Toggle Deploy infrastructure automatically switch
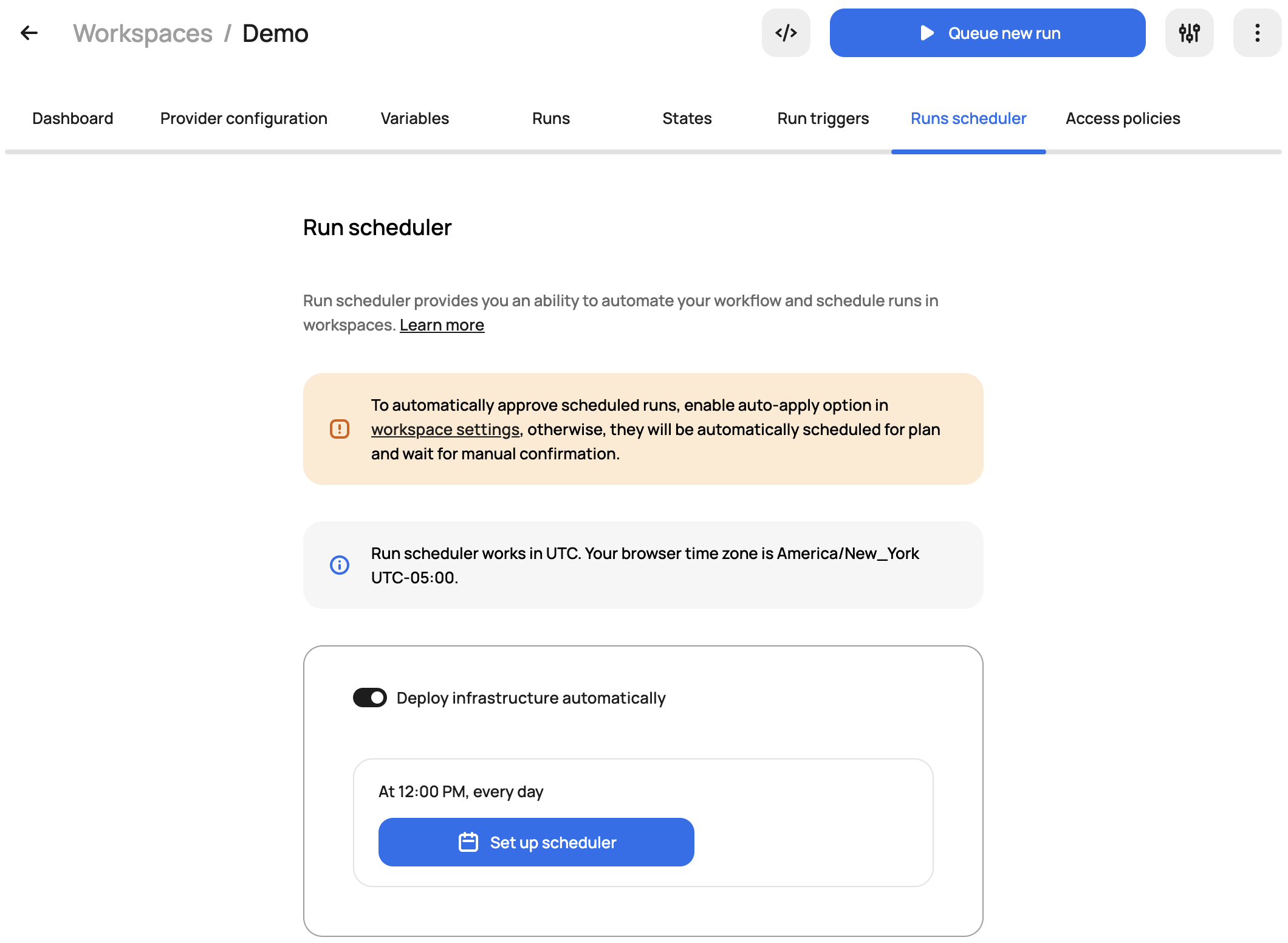 click(x=370, y=698)
